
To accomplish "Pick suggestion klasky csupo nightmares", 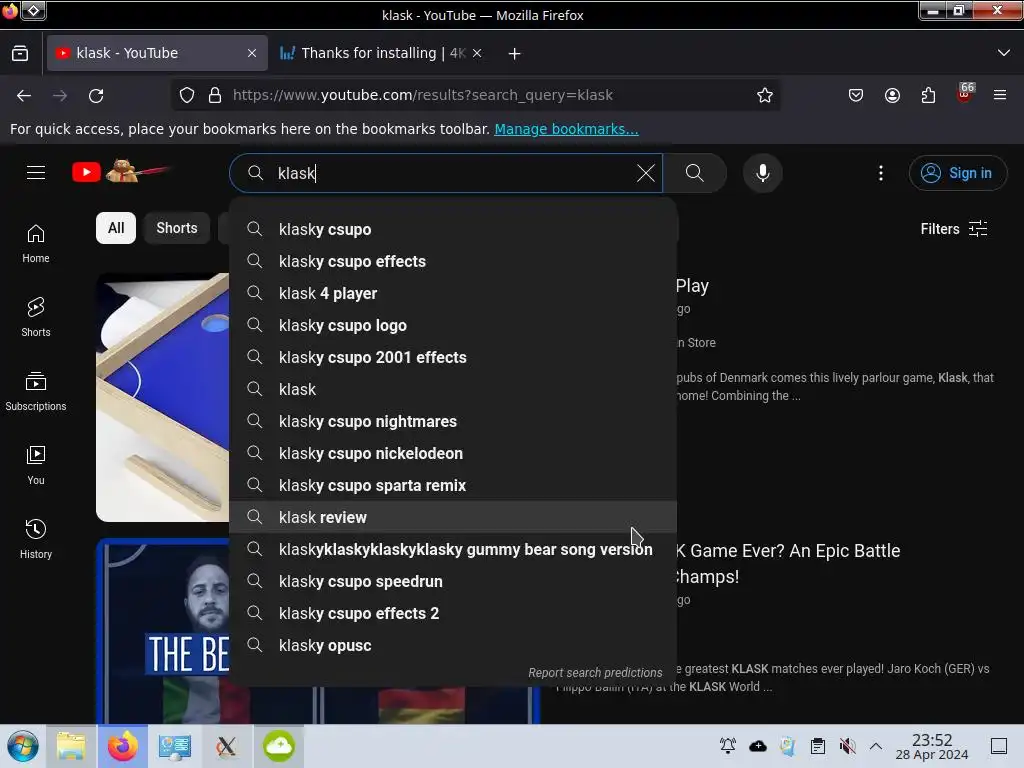I will tap(453, 421).
